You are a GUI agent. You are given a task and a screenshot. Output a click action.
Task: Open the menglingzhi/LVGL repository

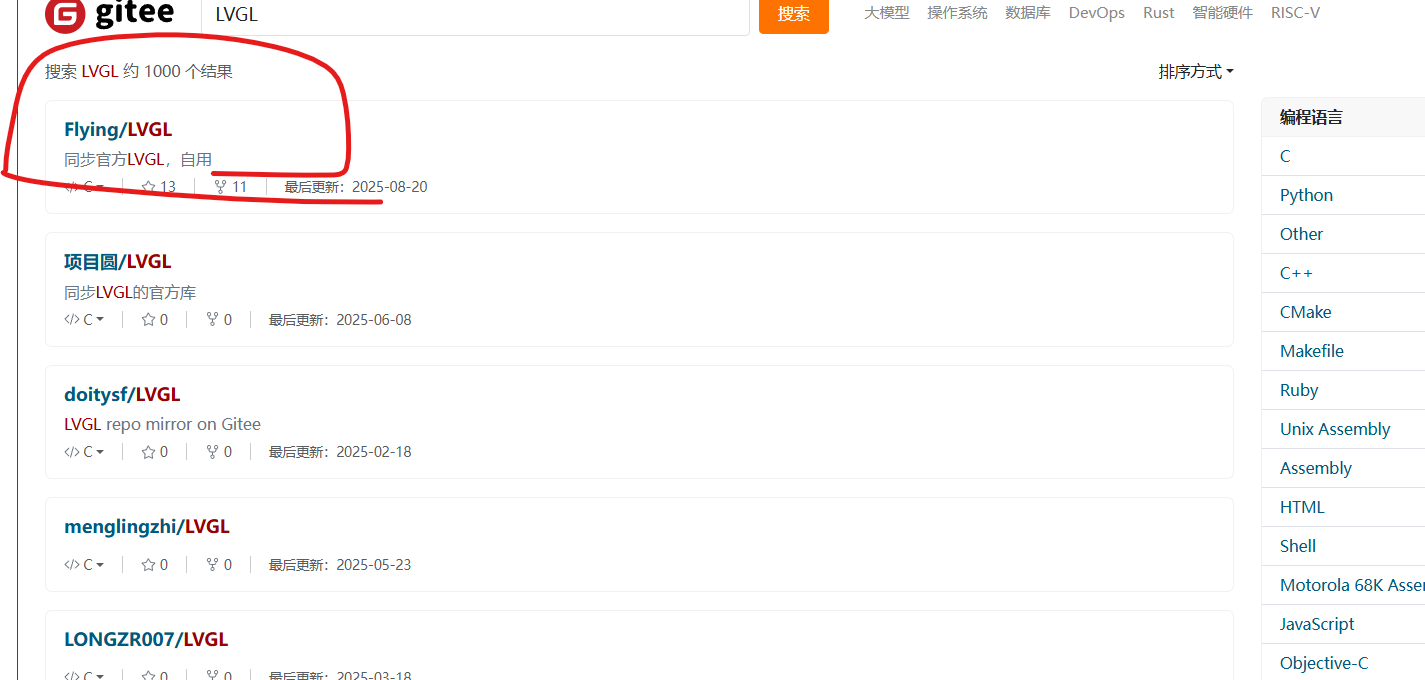tap(147, 526)
